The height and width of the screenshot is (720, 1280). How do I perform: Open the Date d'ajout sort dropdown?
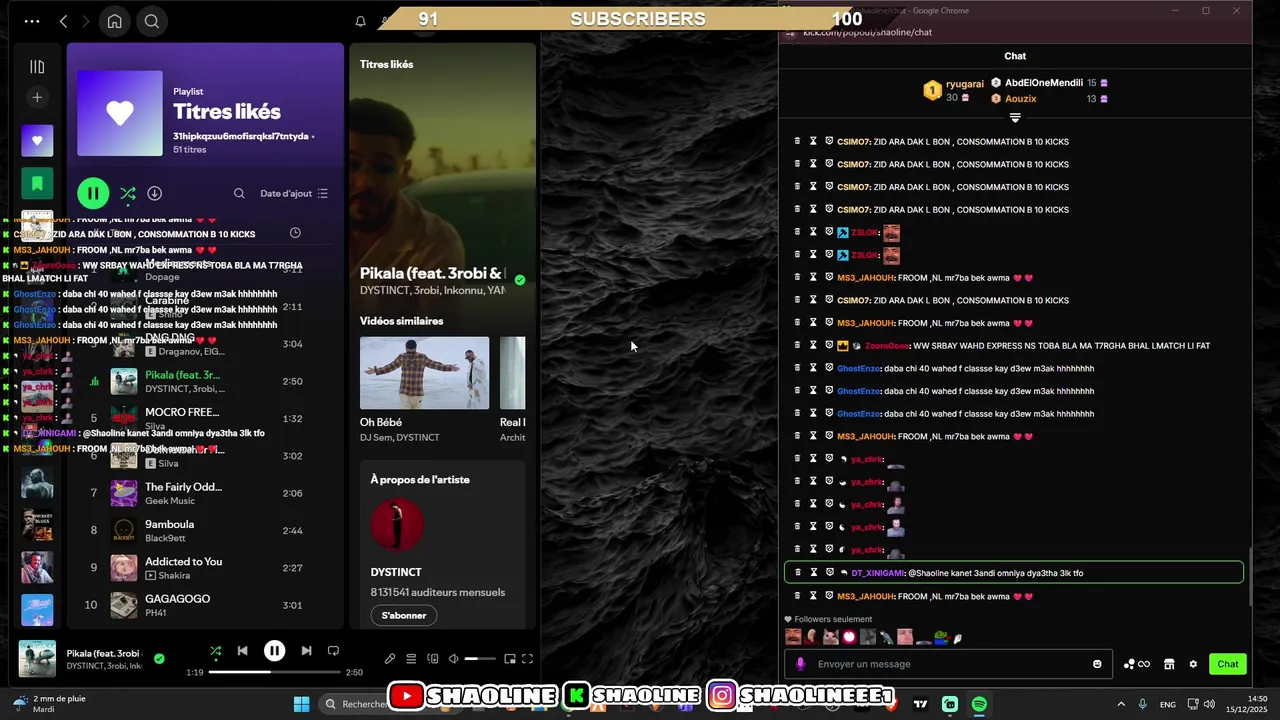coord(294,193)
